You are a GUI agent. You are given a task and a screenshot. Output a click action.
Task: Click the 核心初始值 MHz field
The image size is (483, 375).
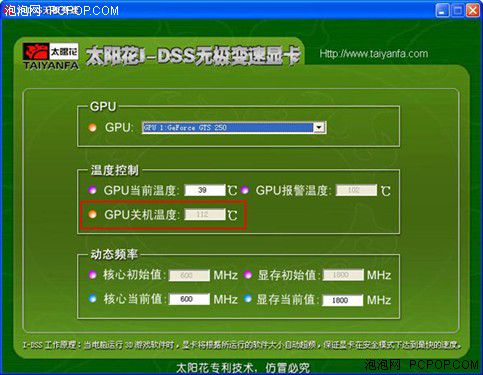click(x=189, y=275)
